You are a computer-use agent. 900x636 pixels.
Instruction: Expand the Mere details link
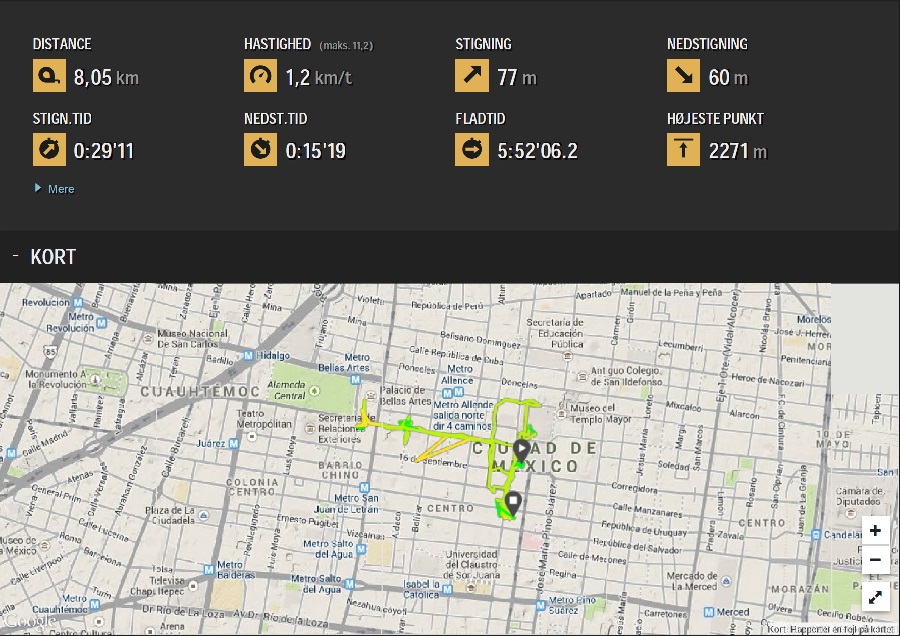(x=55, y=189)
